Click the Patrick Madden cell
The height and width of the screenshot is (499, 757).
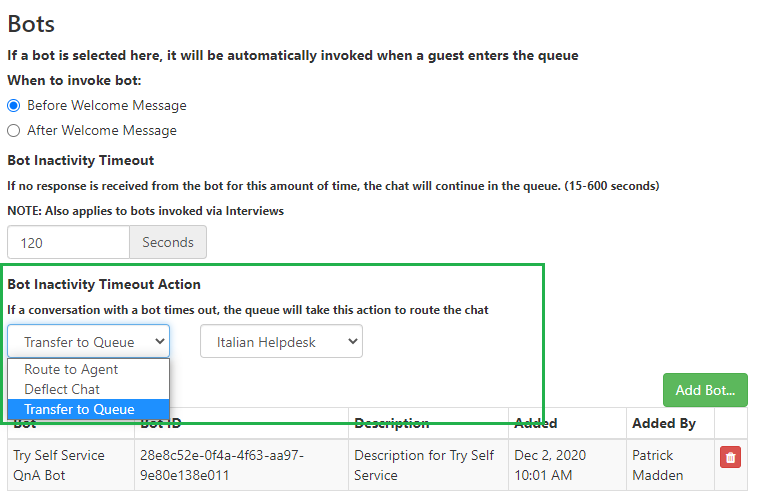(658, 465)
